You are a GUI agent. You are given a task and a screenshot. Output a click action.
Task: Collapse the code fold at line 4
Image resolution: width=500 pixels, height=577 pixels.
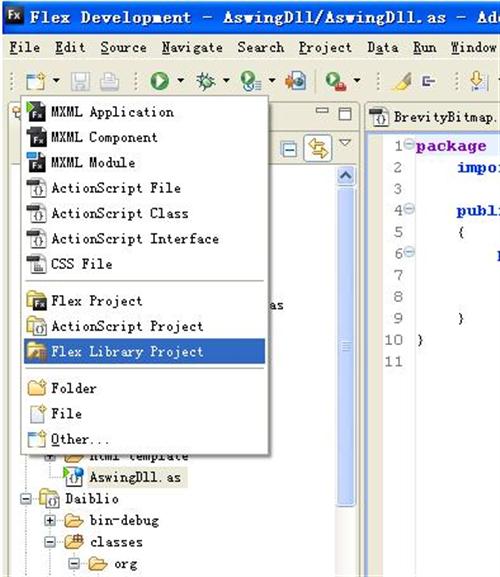point(409,209)
